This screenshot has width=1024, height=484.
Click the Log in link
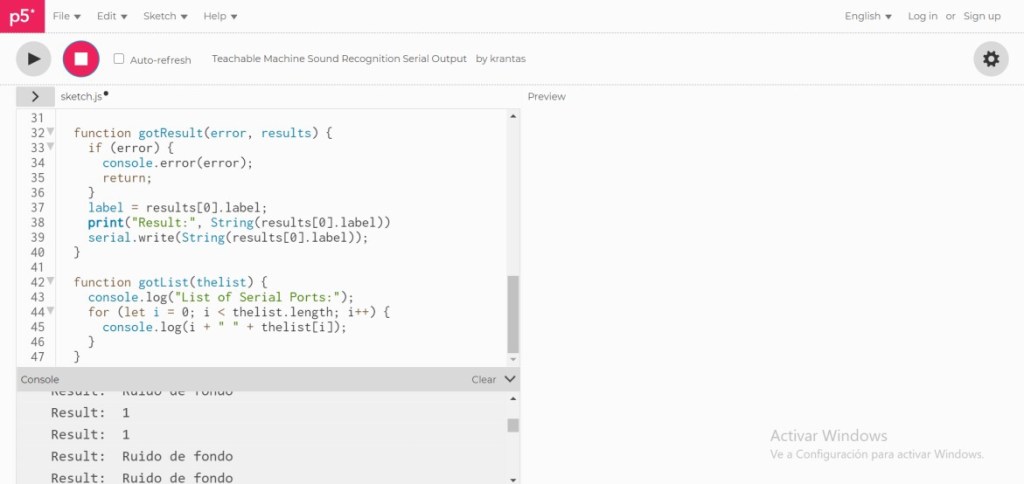(x=922, y=16)
